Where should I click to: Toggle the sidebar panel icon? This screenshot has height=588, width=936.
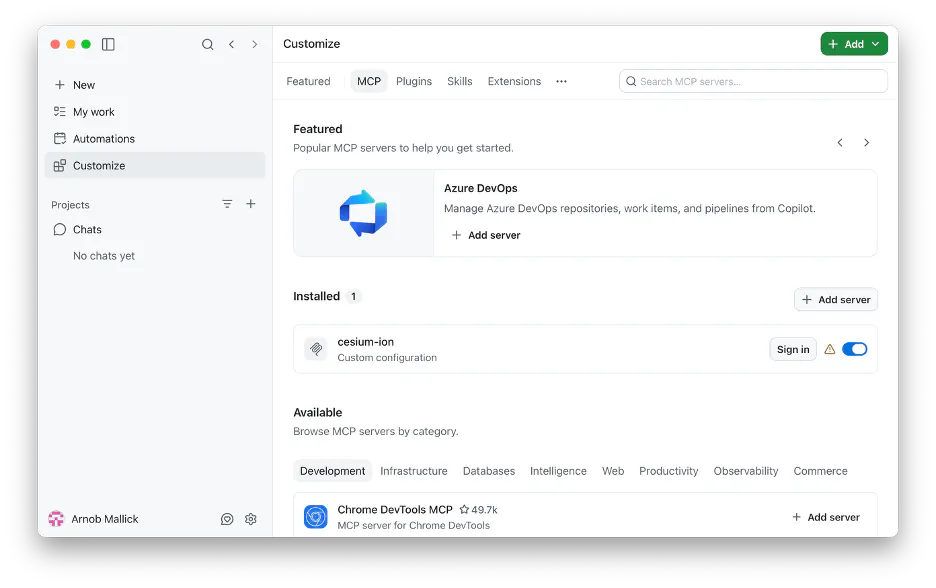[108, 44]
